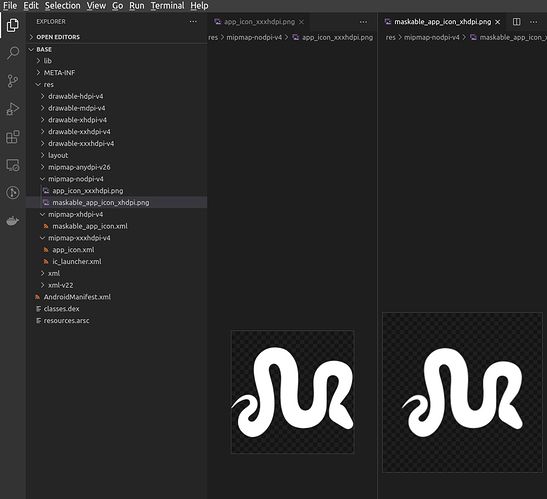The width and height of the screenshot is (547, 499).
Task: Open the Explorer view in activity bar
Action: 13,25
